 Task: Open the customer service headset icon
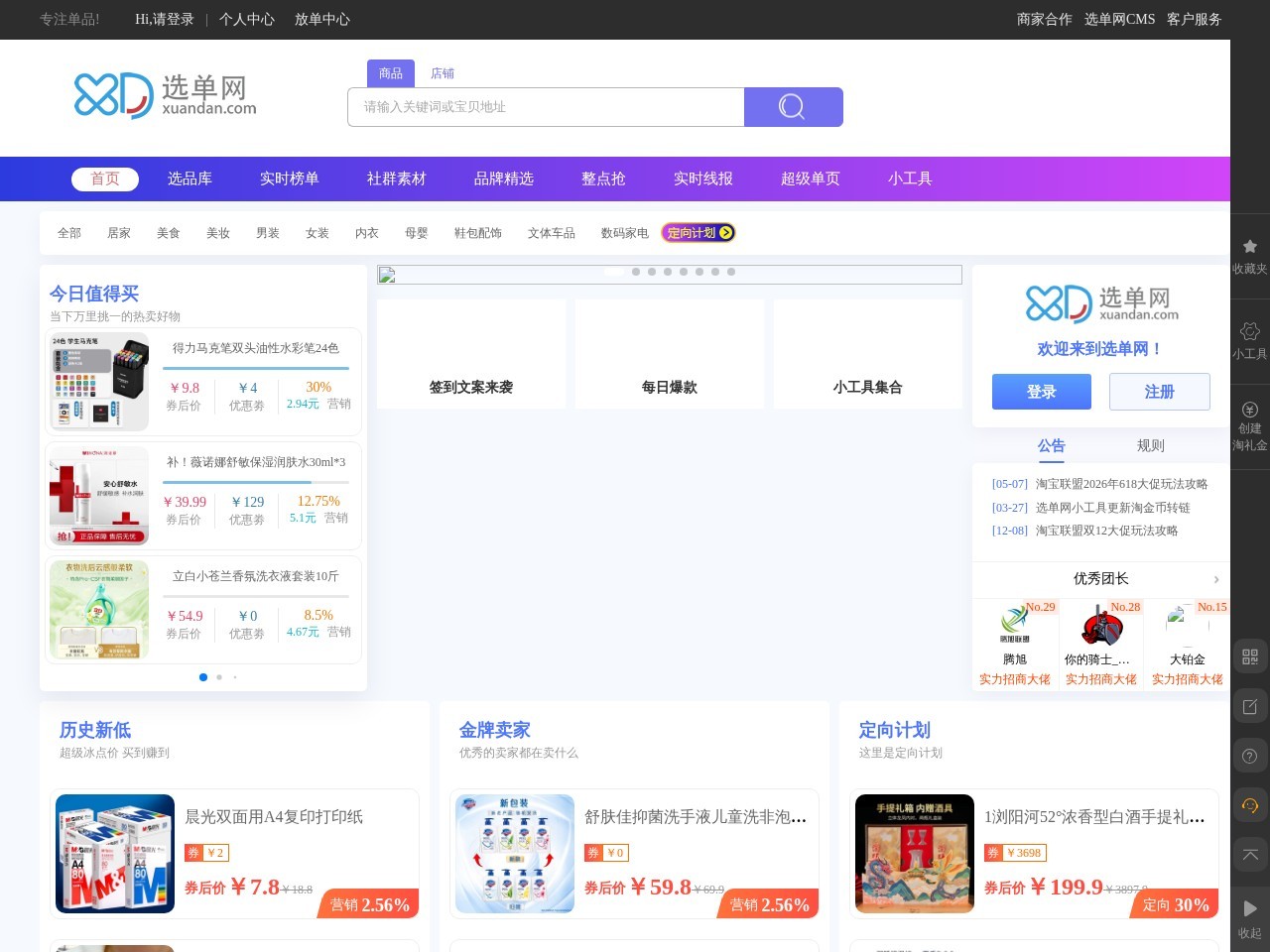[1250, 806]
